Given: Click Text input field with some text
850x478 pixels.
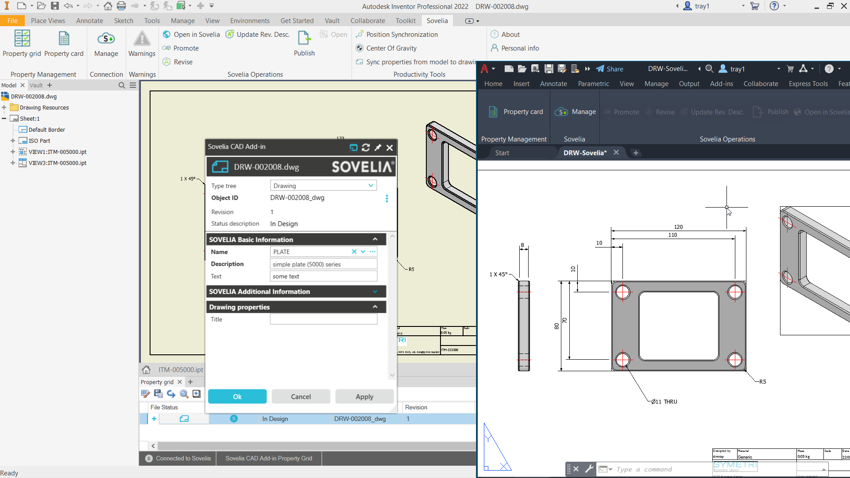Looking at the screenshot, I should point(323,276).
